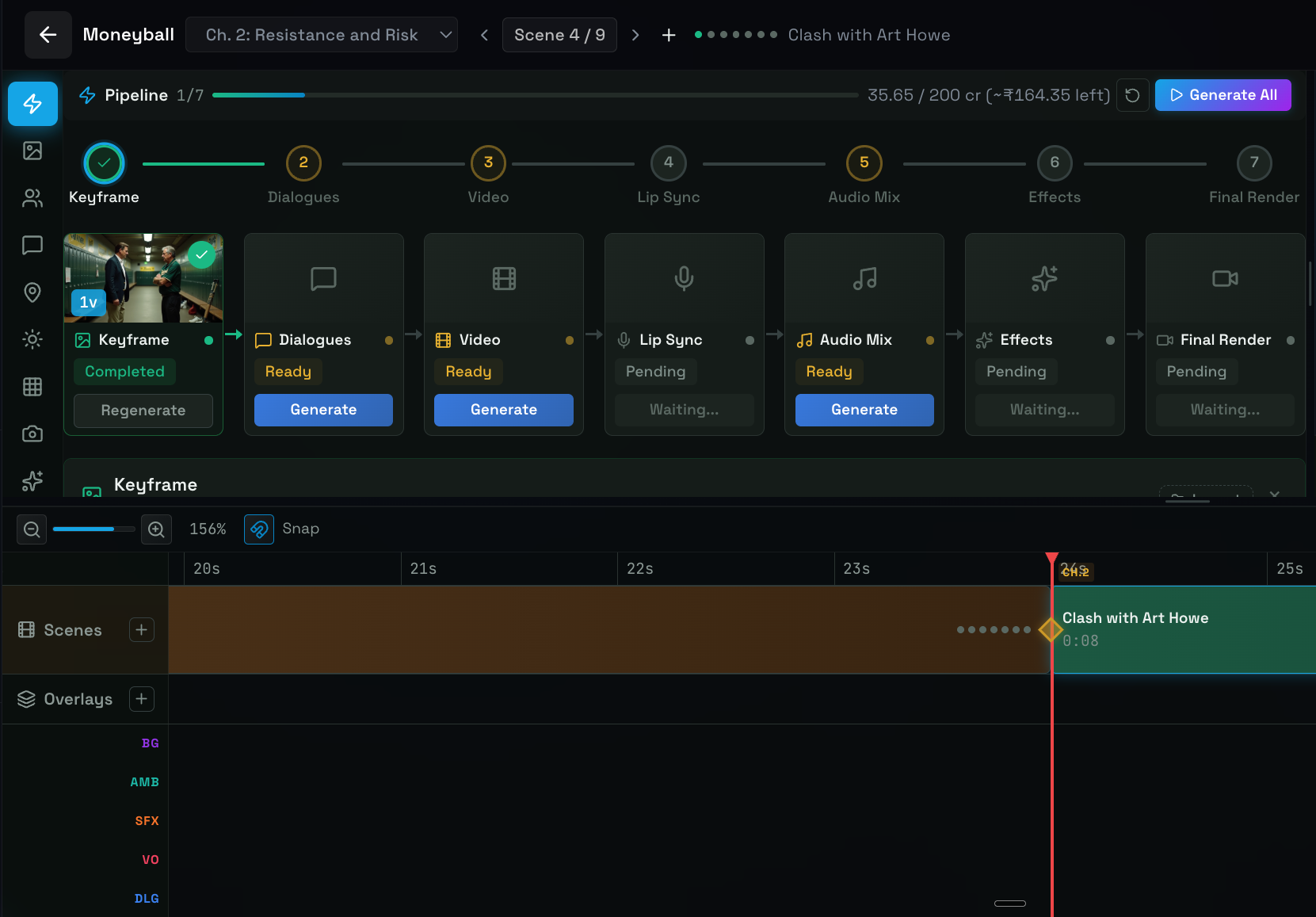Select pipeline step 6 Effects
The width and height of the screenshot is (1316, 917).
(1055, 163)
